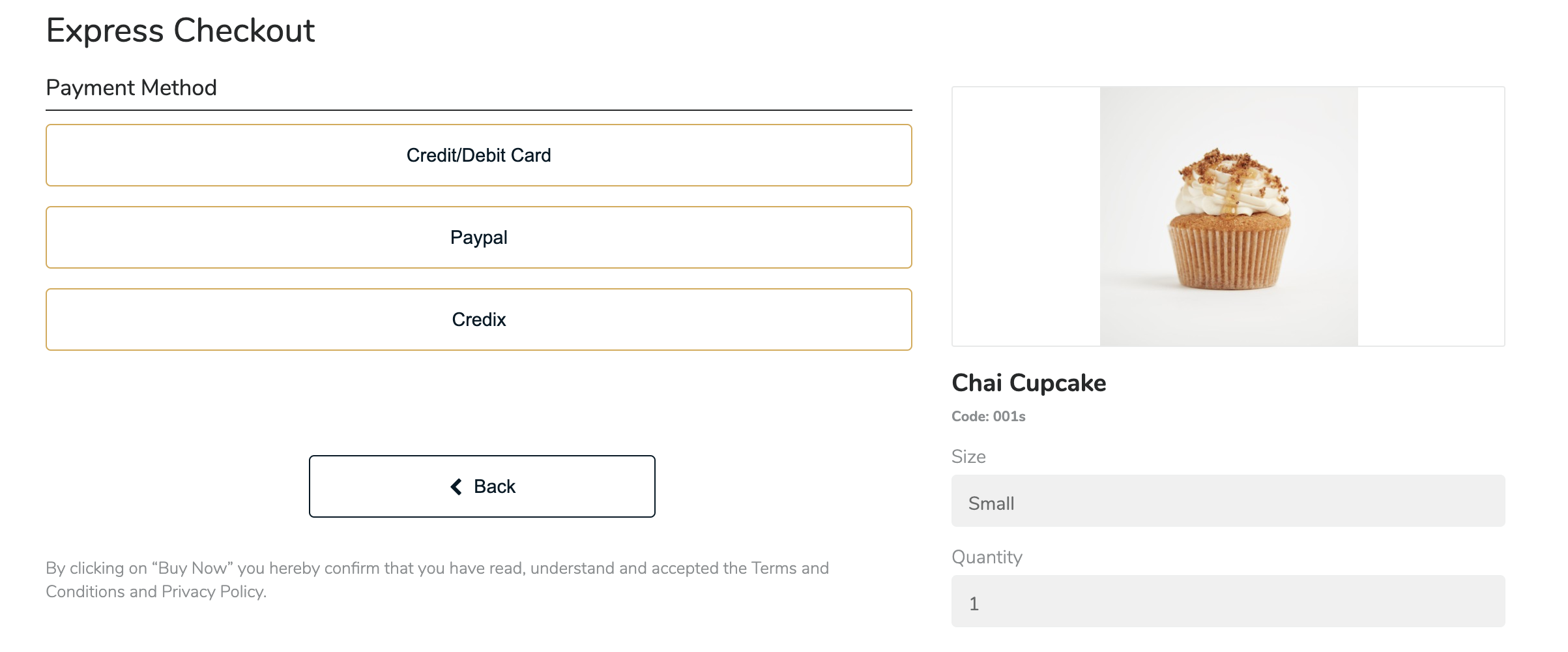Choose Credit/Debit Card payment method
1568x652 pixels.
point(479,155)
